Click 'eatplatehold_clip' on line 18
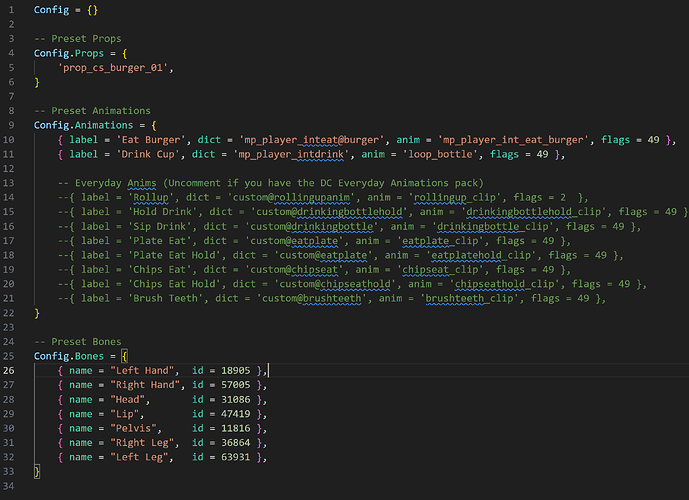Image resolution: width=689 pixels, height=500 pixels. [481, 255]
